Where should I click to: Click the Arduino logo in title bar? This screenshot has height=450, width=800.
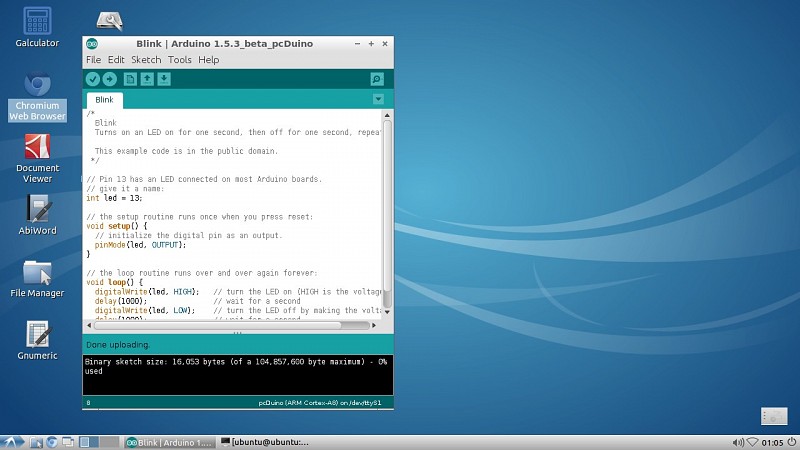(x=92, y=44)
